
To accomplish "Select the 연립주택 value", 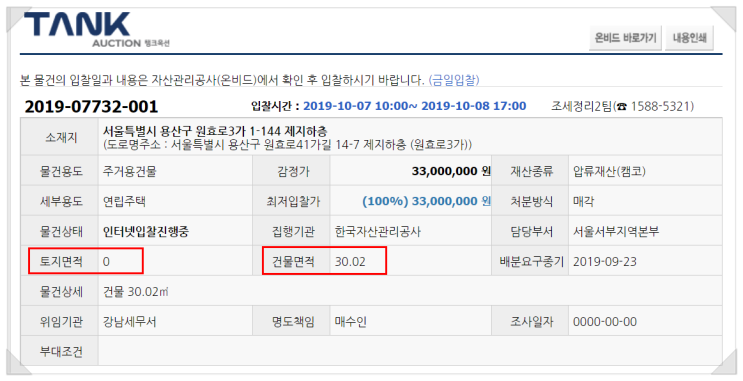I will tap(124, 201).
